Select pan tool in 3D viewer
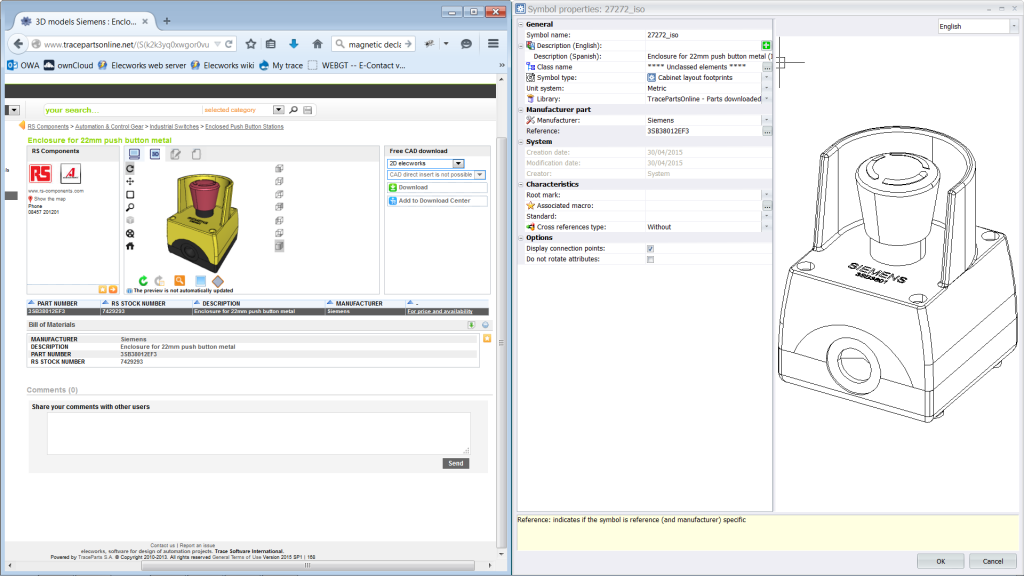Screen dimensions: 1024x576 [130, 182]
